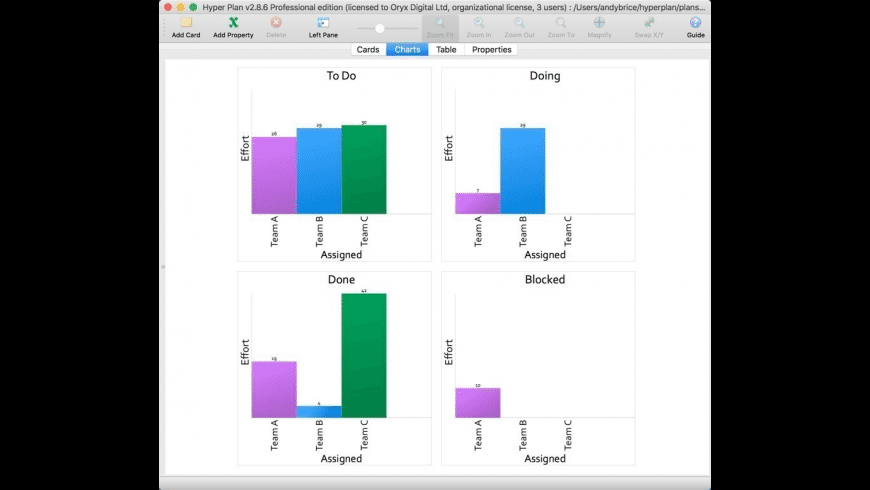Click Team C bar in To Do chart
This screenshot has width=870, height=490.
(x=364, y=169)
